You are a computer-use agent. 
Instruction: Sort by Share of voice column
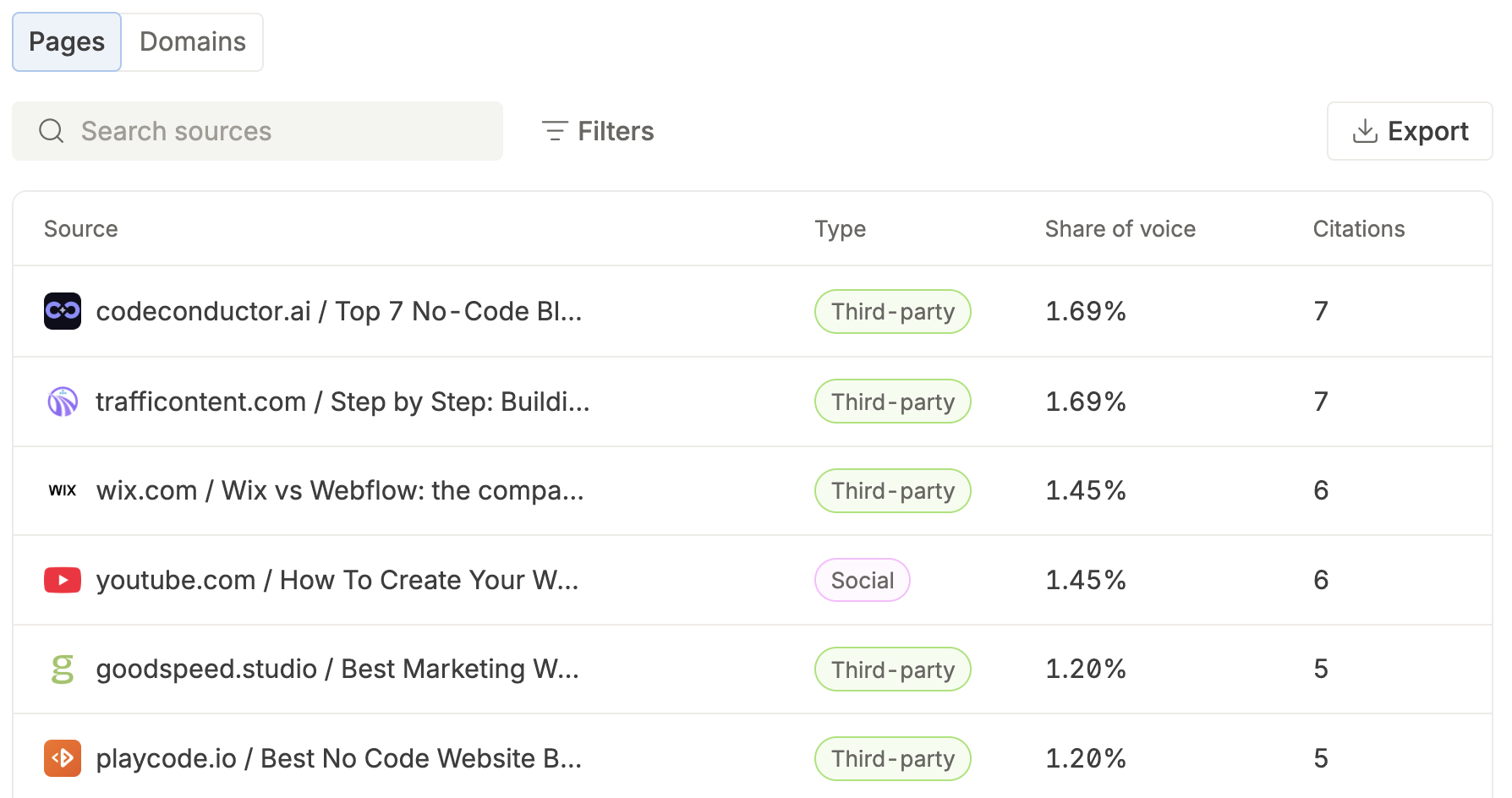pos(1120,229)
